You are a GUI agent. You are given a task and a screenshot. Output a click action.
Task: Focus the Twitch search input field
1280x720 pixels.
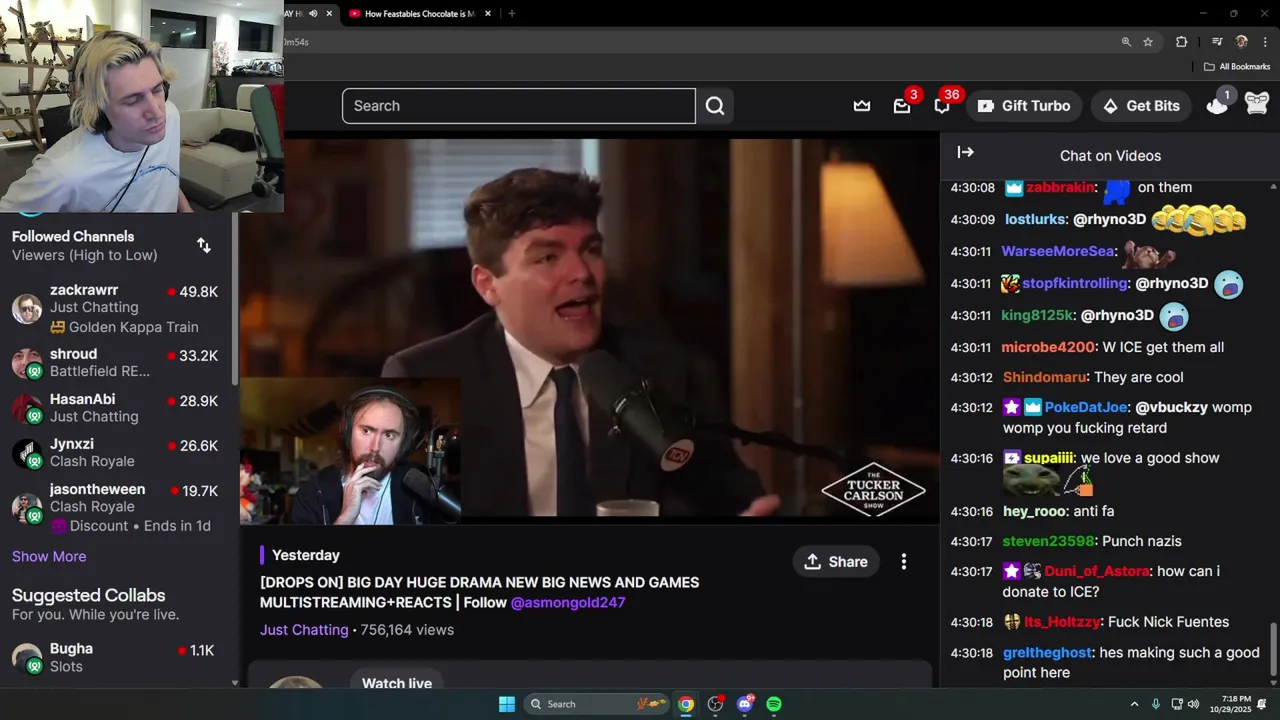click(519, 106)
